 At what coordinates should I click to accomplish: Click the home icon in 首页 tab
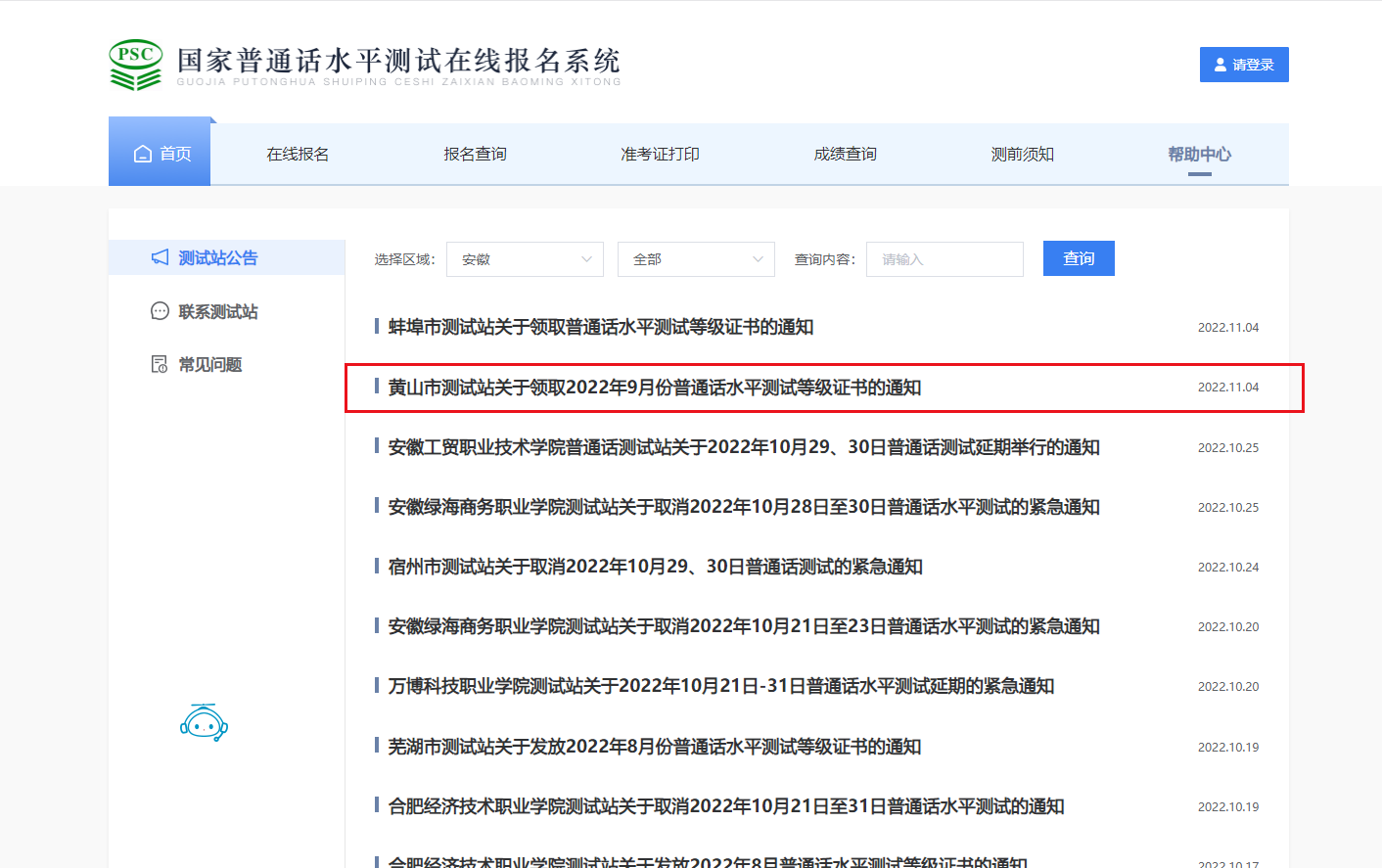[x=143, y=154]
